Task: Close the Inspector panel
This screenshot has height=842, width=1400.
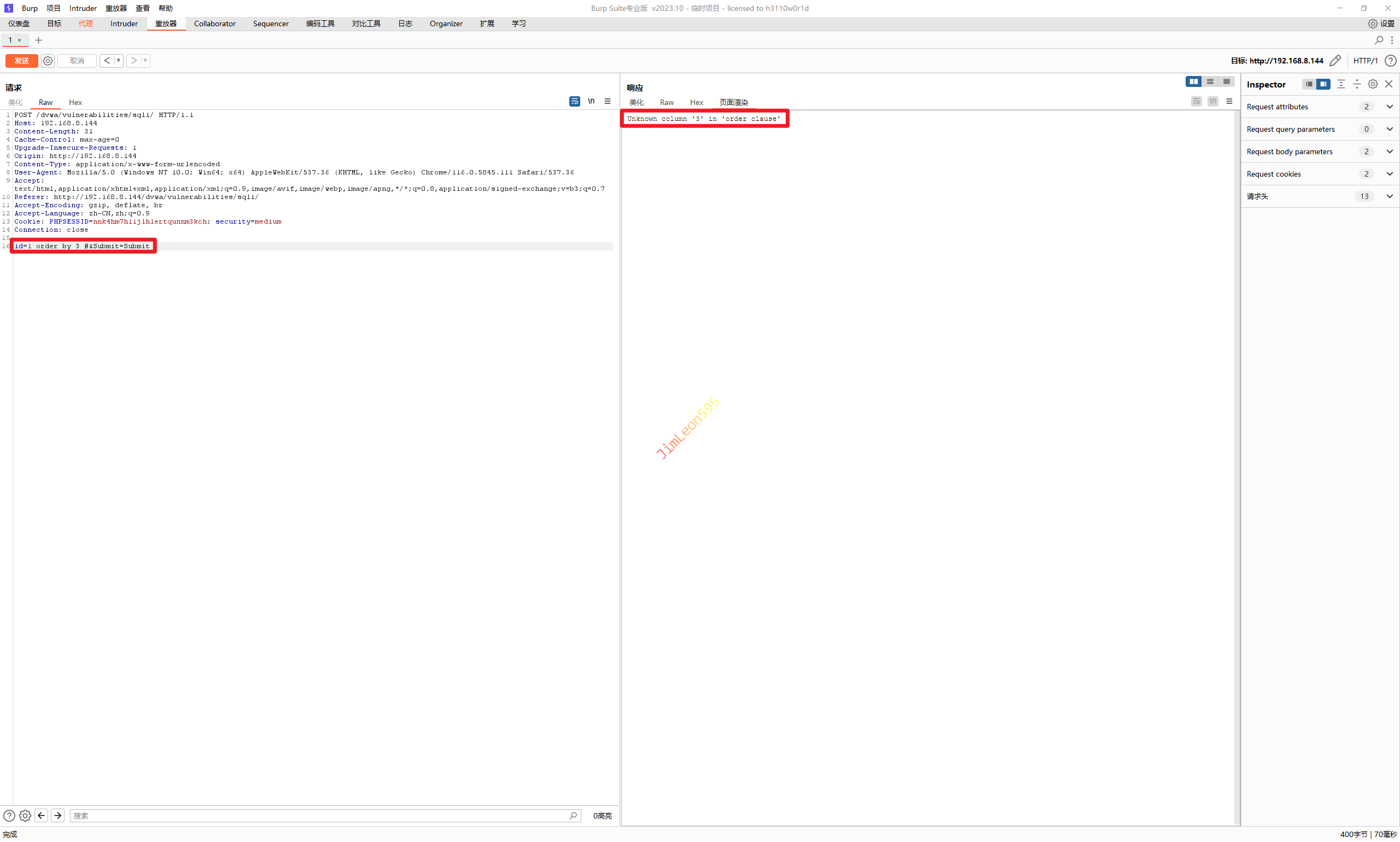Action: [1389, 84]
